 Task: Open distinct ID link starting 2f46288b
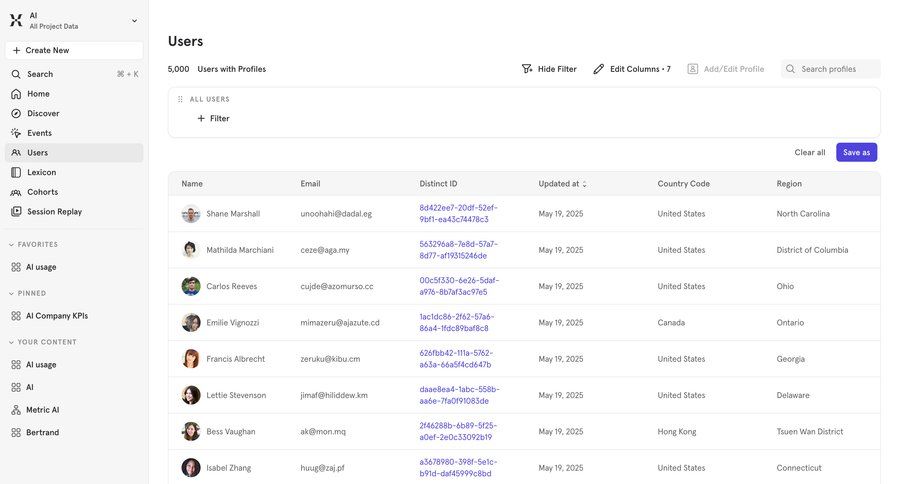tap(458, 431)
